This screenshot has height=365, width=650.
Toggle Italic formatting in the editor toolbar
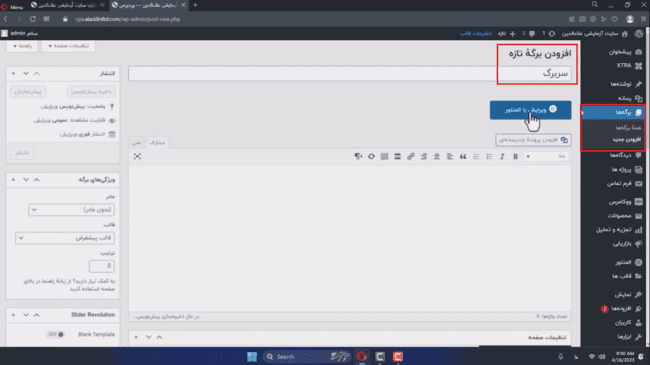(x=502, y=156)
